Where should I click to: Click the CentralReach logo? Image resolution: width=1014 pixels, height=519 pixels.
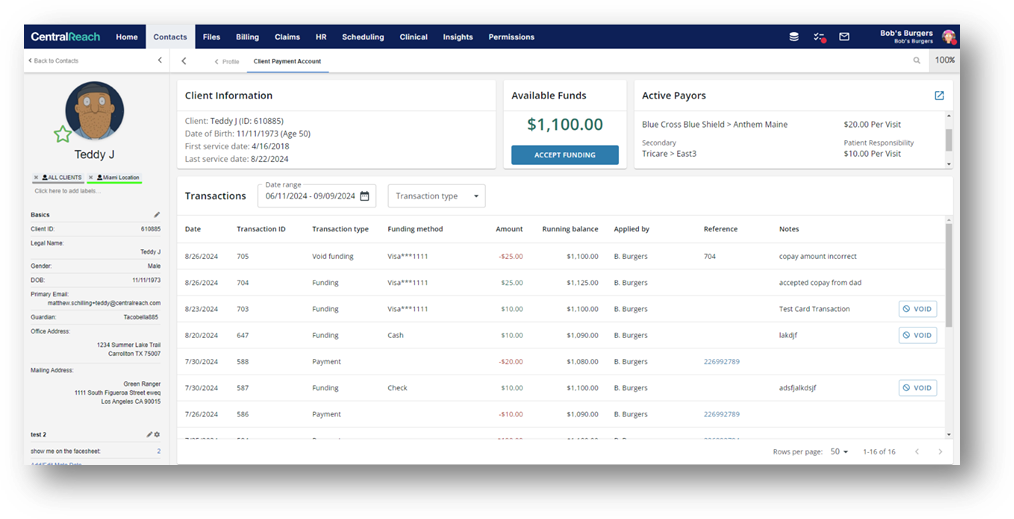(x=65, y=37)
